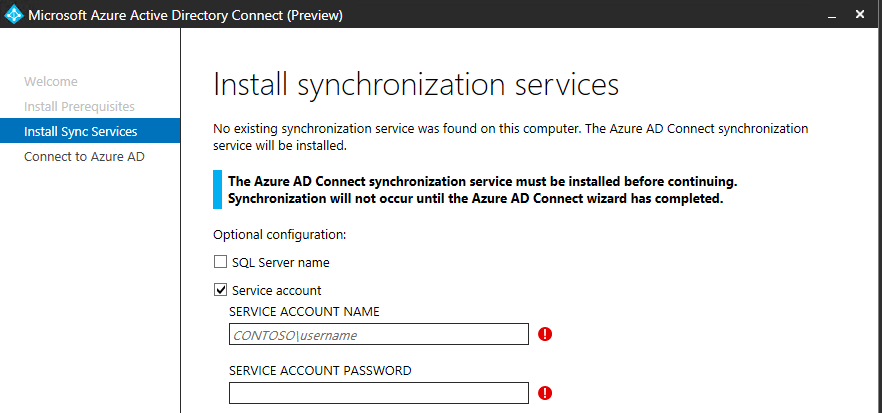This screenshot has height=413, width=882.
Task: Uncheck the Service account checkbox
Action: pyautogui.click(x=220, y=291)
